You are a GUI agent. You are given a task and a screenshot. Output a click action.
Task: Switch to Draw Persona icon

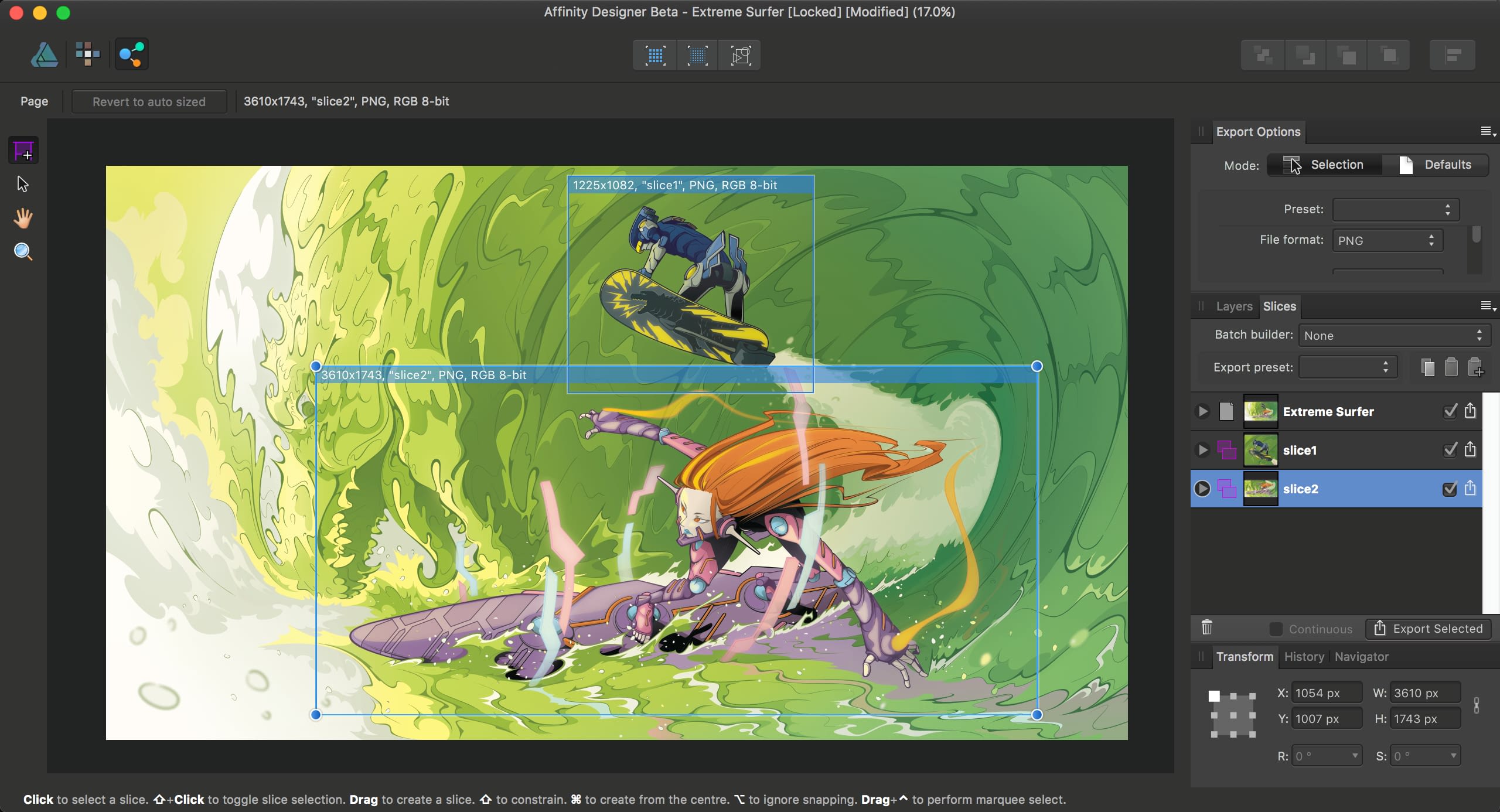pyautogui.click(x=45, y=55)
